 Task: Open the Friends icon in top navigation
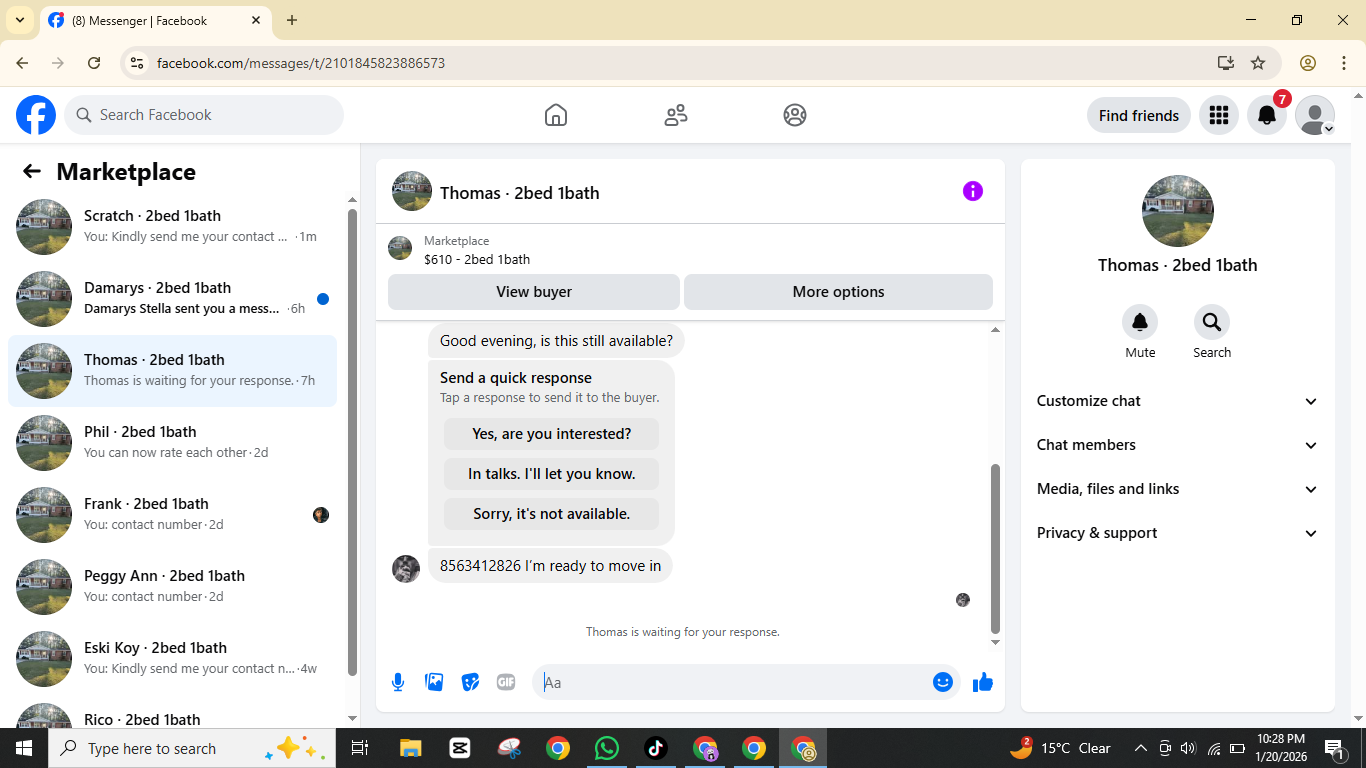pyautogui.click(x=676, y=115)
